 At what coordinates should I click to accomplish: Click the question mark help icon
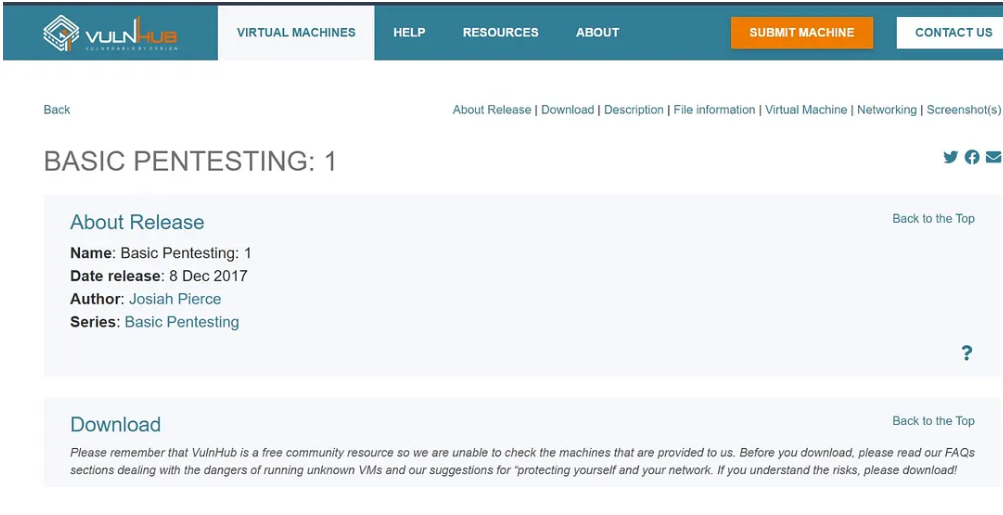[967, 353]
